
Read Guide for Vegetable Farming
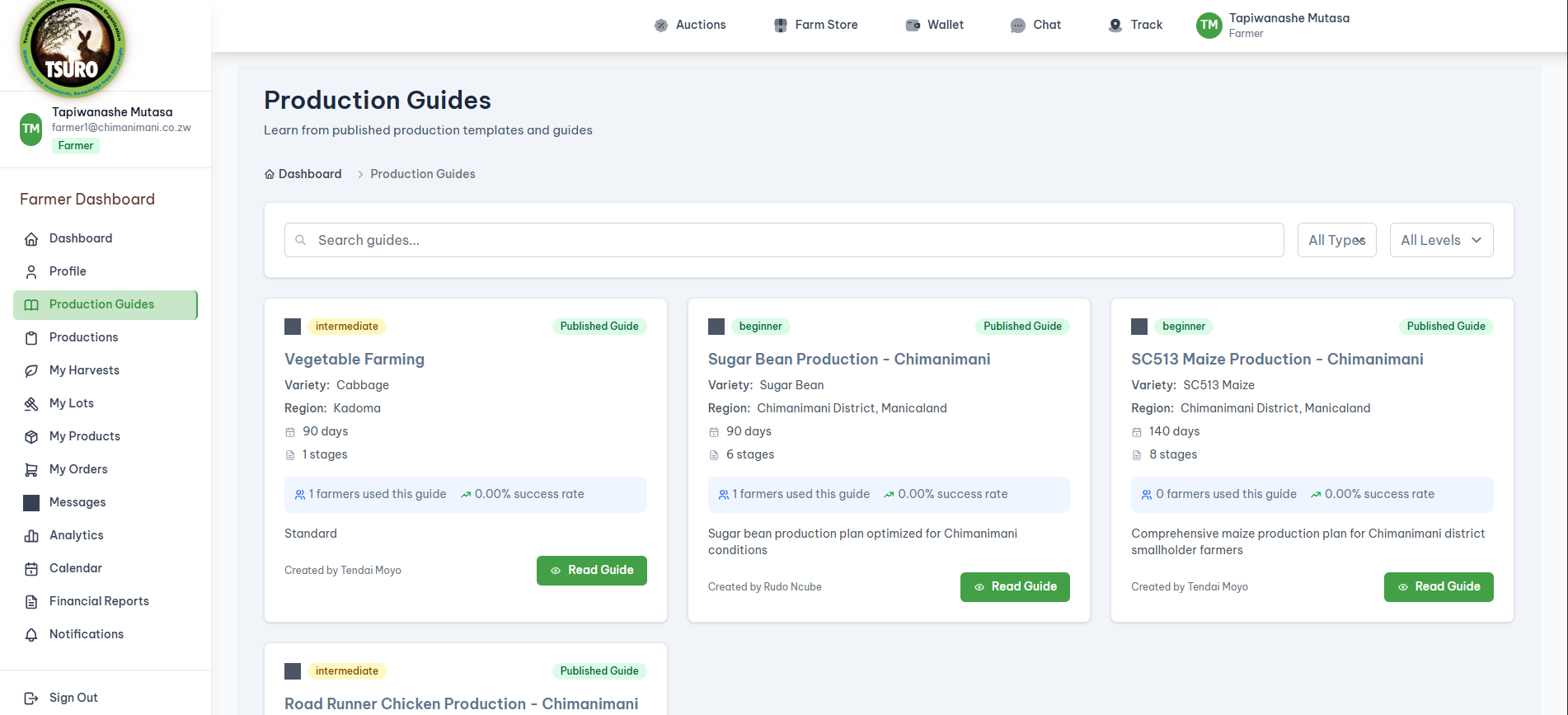592,571
